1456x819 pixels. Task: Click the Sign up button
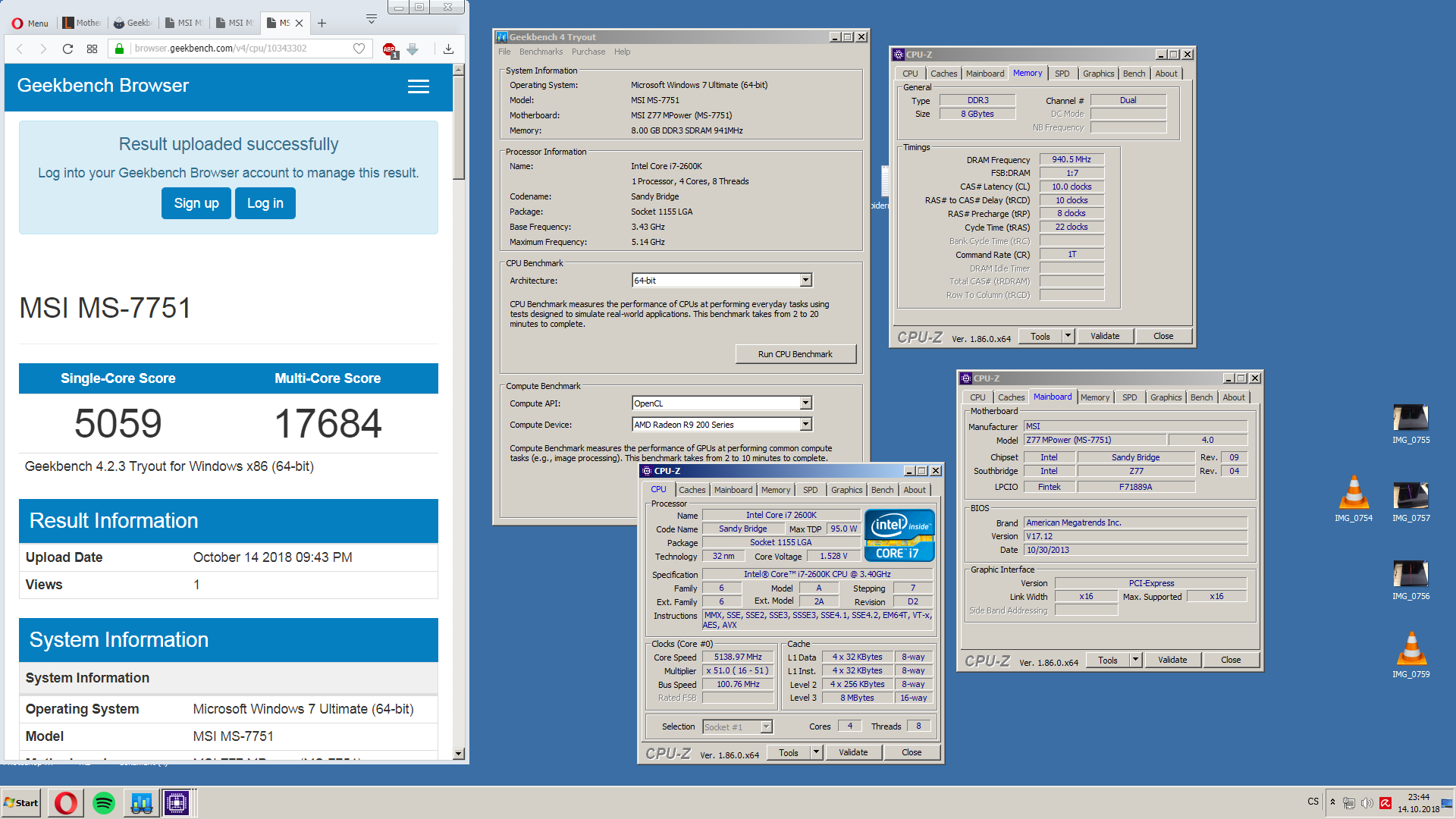pyautogui.click(x=196, y=203)
